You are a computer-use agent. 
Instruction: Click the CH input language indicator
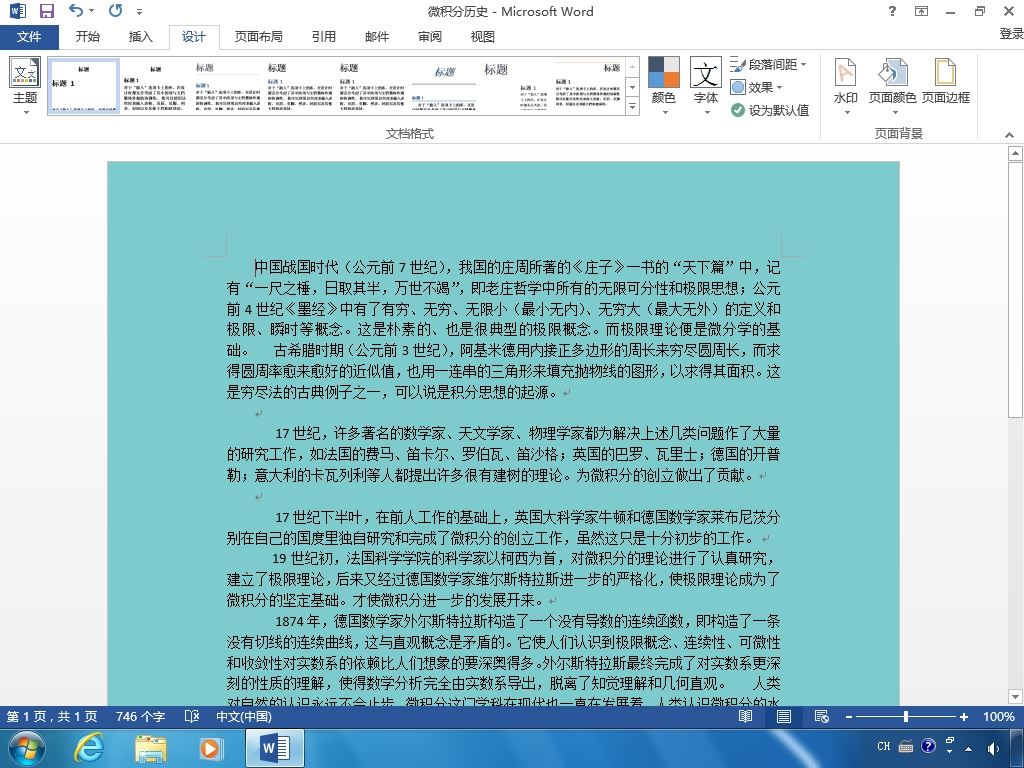pos(884,746)
